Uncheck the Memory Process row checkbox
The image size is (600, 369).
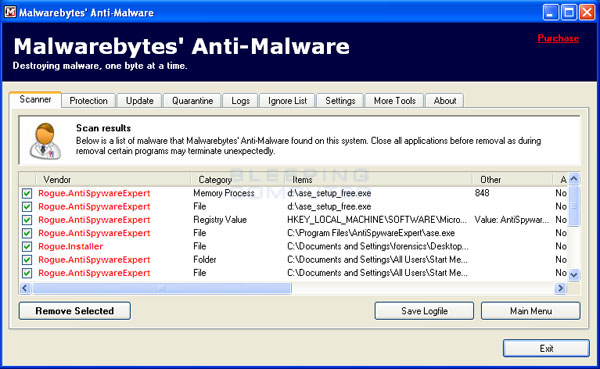pyautogui.click(x=27, y=193)
